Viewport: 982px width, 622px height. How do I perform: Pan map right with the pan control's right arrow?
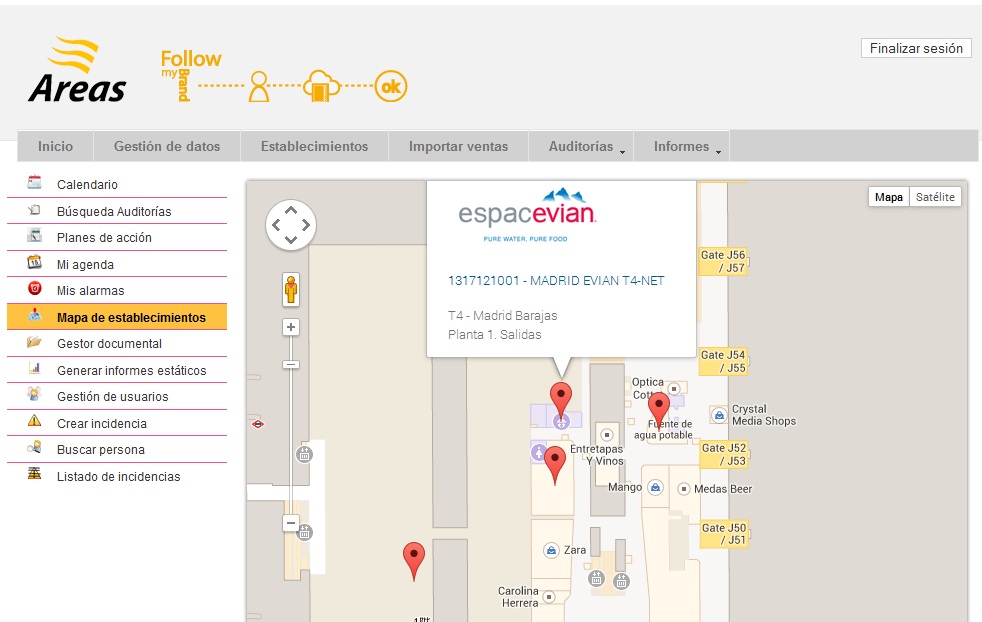click(306, 225)
